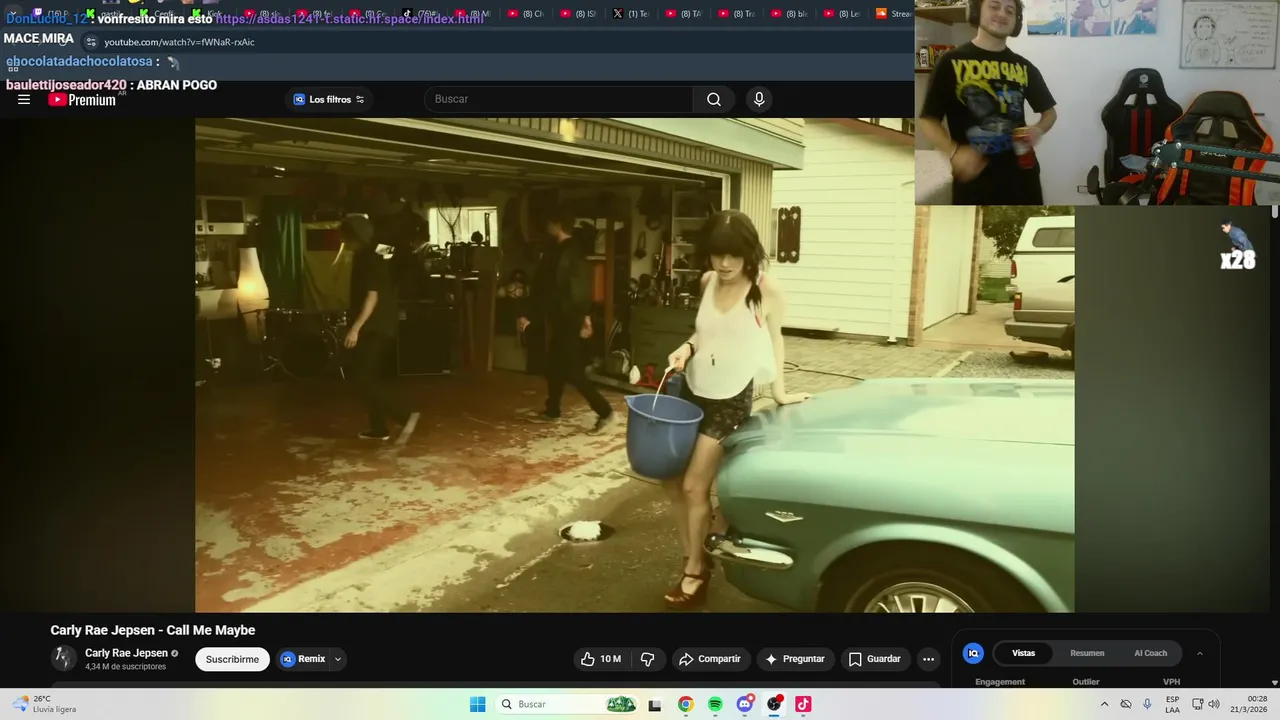Click the VPH column label
The height and width of the screenshot is (720, 1280).
point(1171,682)
